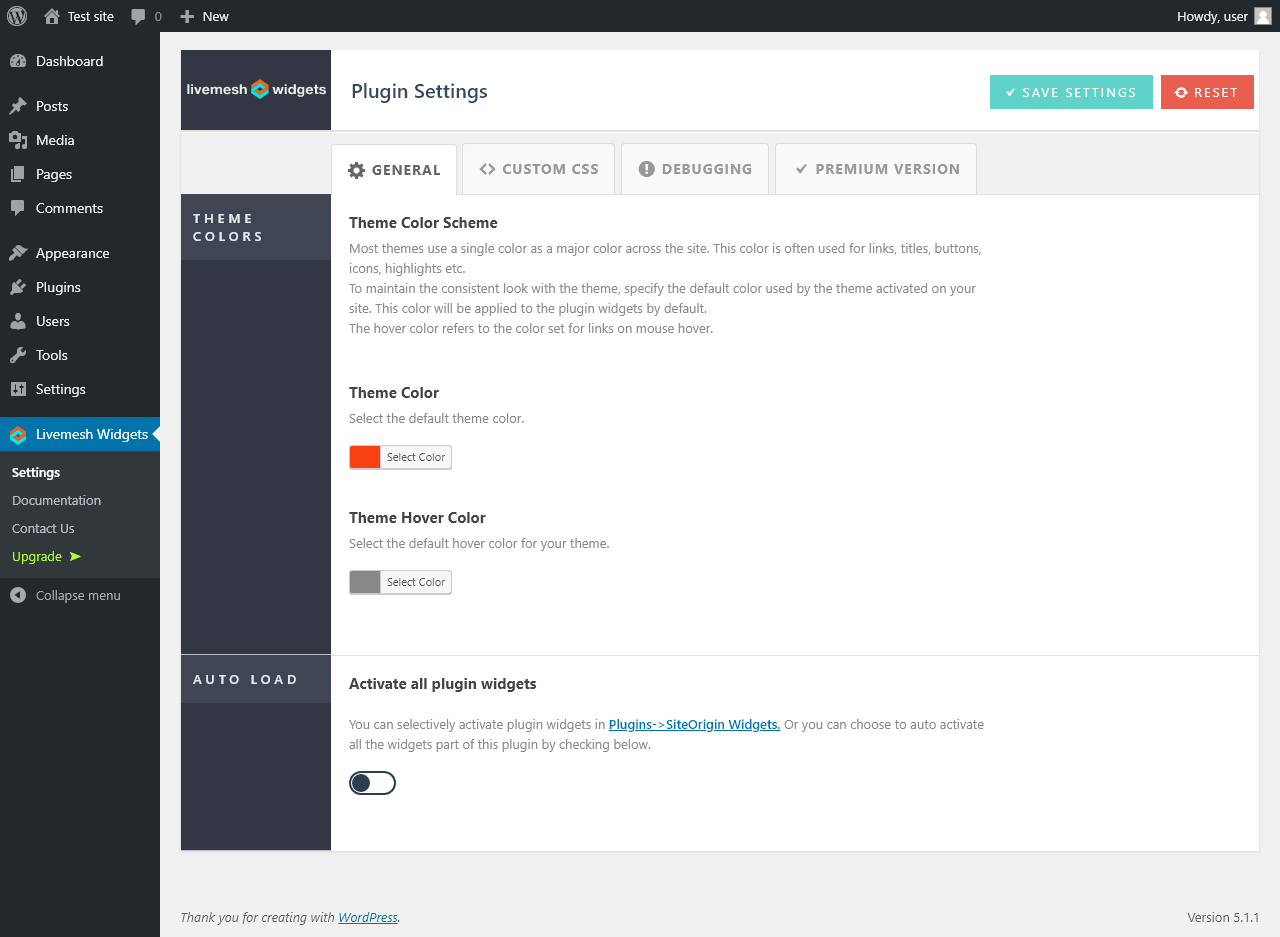The height and width of the screenshot is (937, 1280).
Task: Open the New content dropdown
Action: (x=205, y=16)
